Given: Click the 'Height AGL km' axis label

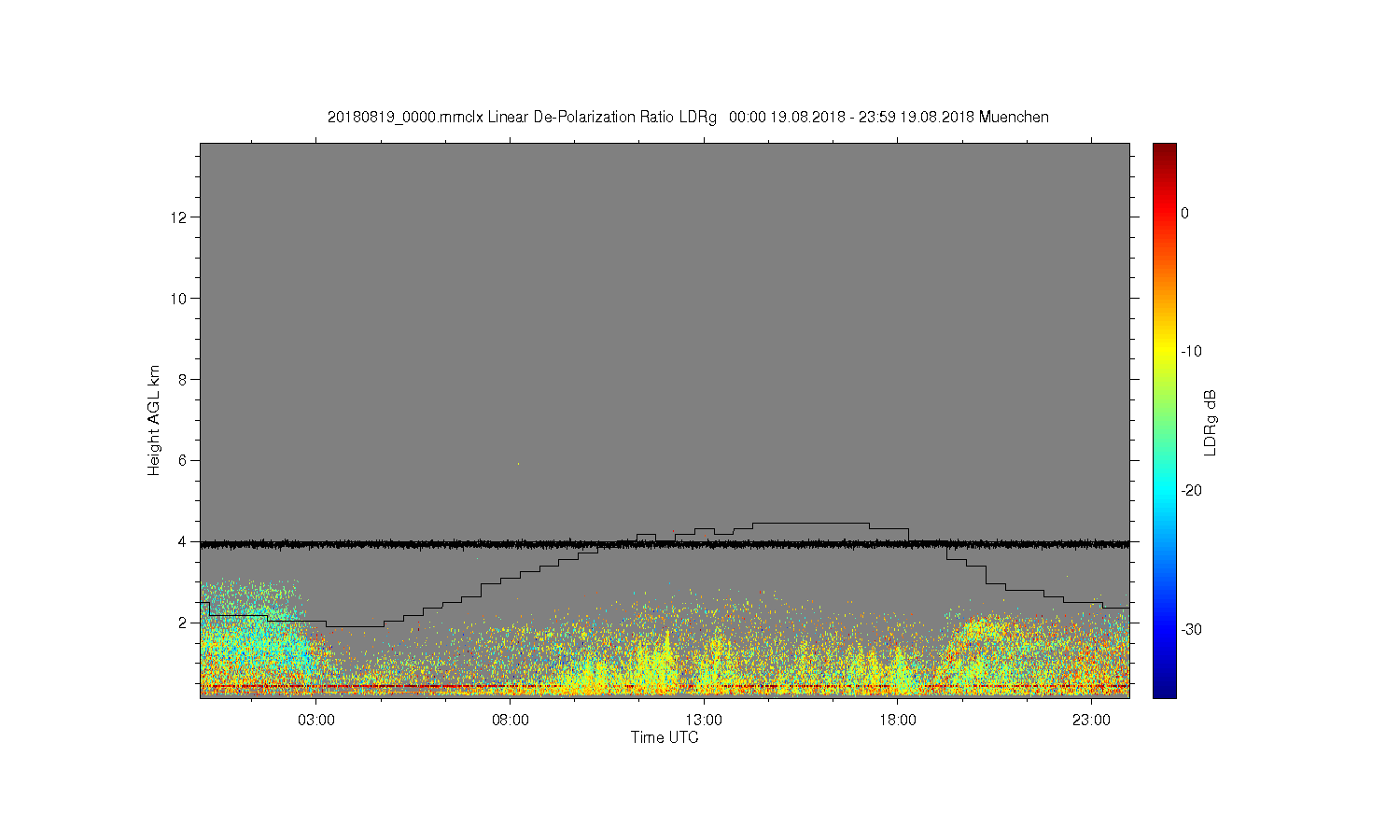Looking at the screenshot, I should 154,421.
